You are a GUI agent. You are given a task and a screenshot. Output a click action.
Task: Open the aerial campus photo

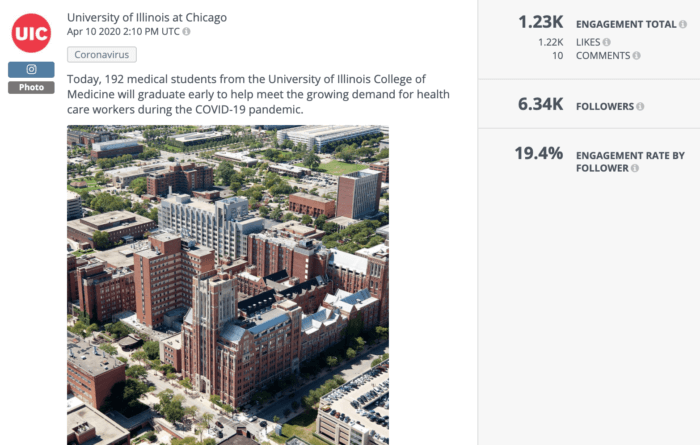(227, 284)
